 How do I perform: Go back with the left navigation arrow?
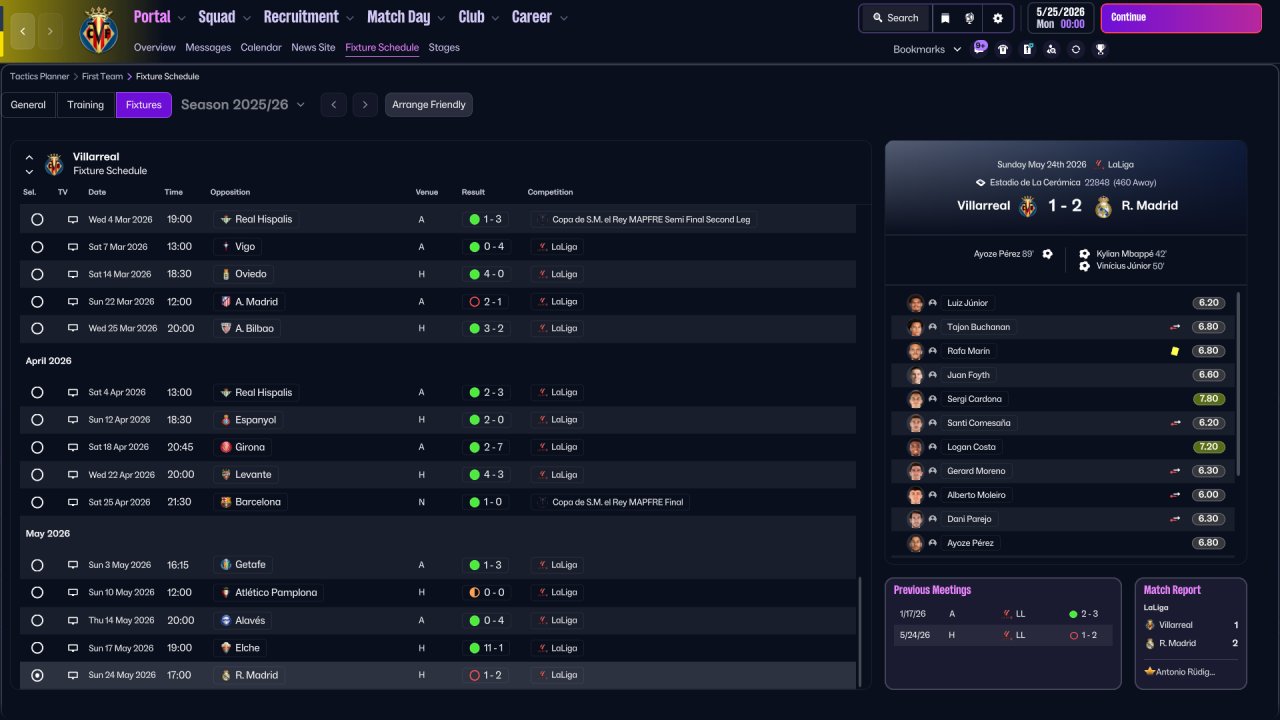click(23, 31)
